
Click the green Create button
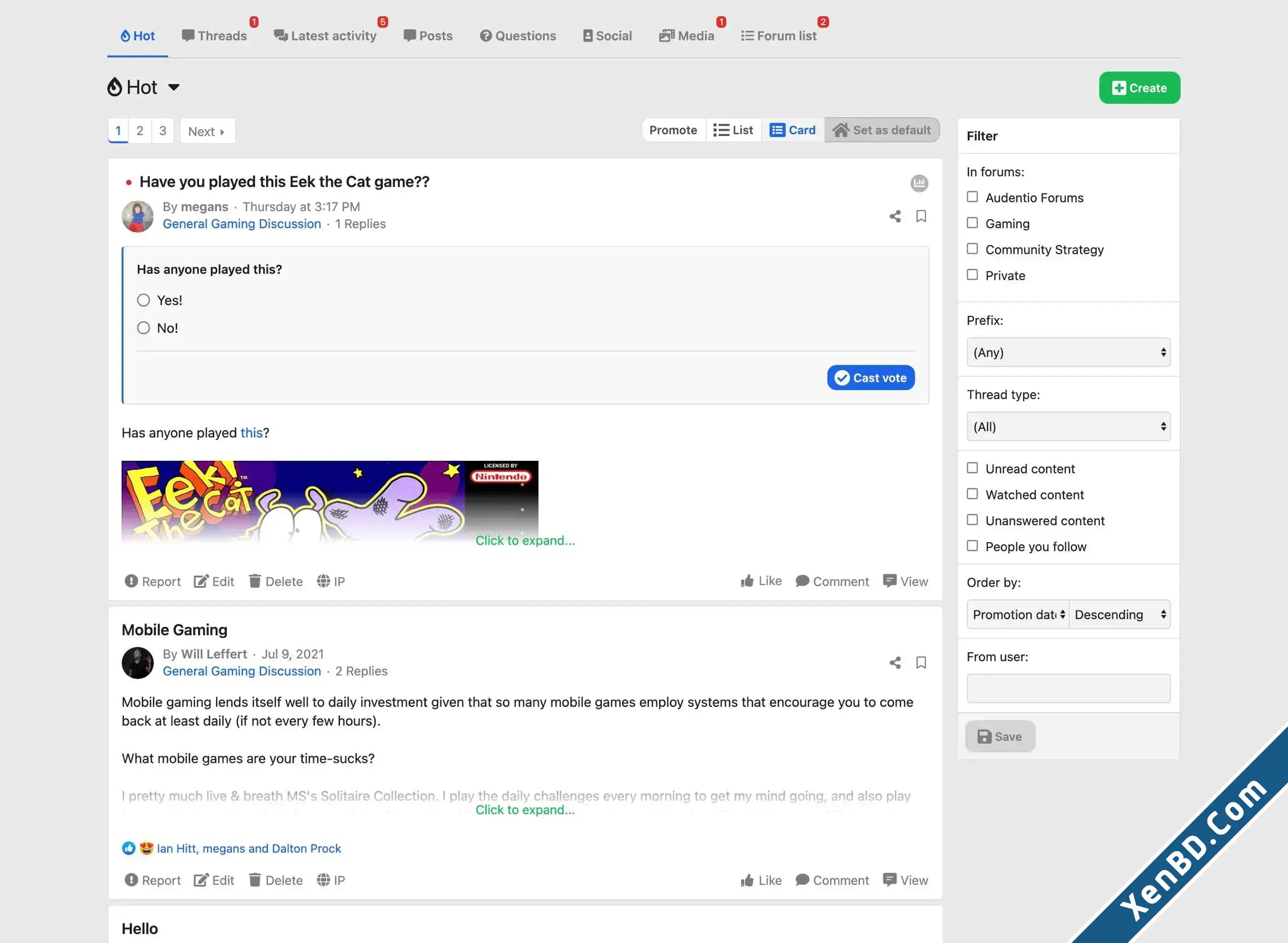pos(1139,88)
